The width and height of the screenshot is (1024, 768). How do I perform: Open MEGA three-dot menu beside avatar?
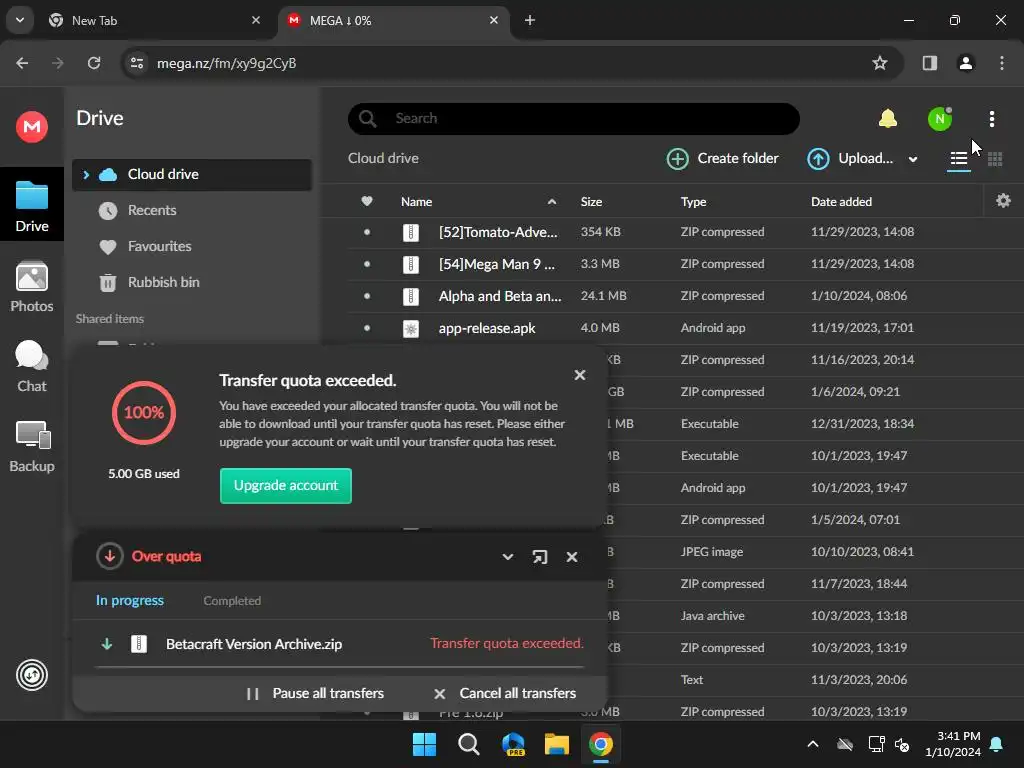click(x=992, y=118)
